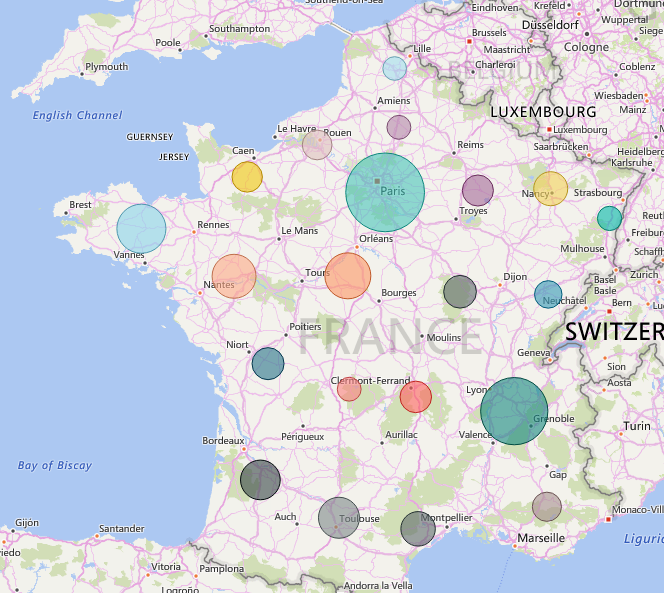Viewport: 664px width, 593px height.
Task: Click the Aurillac city label
Action: click(401, 435)
